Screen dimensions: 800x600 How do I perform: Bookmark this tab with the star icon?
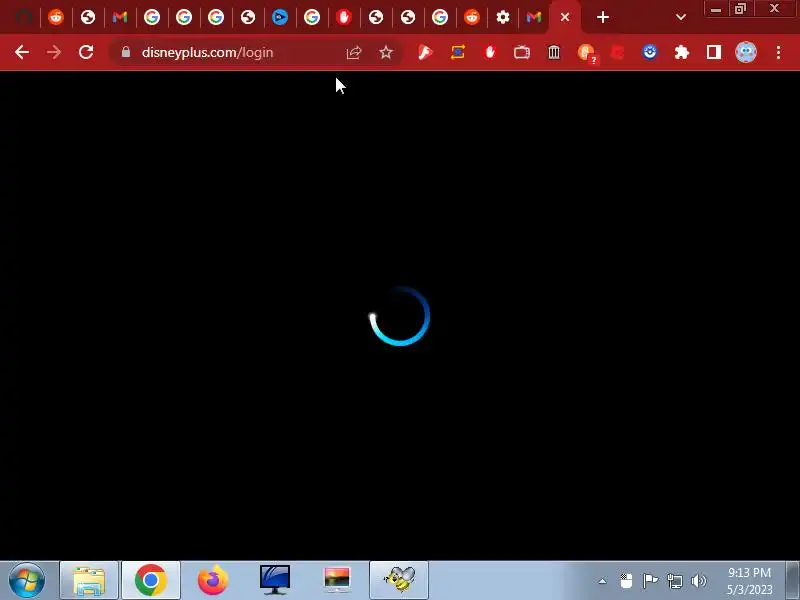(386, 52)
